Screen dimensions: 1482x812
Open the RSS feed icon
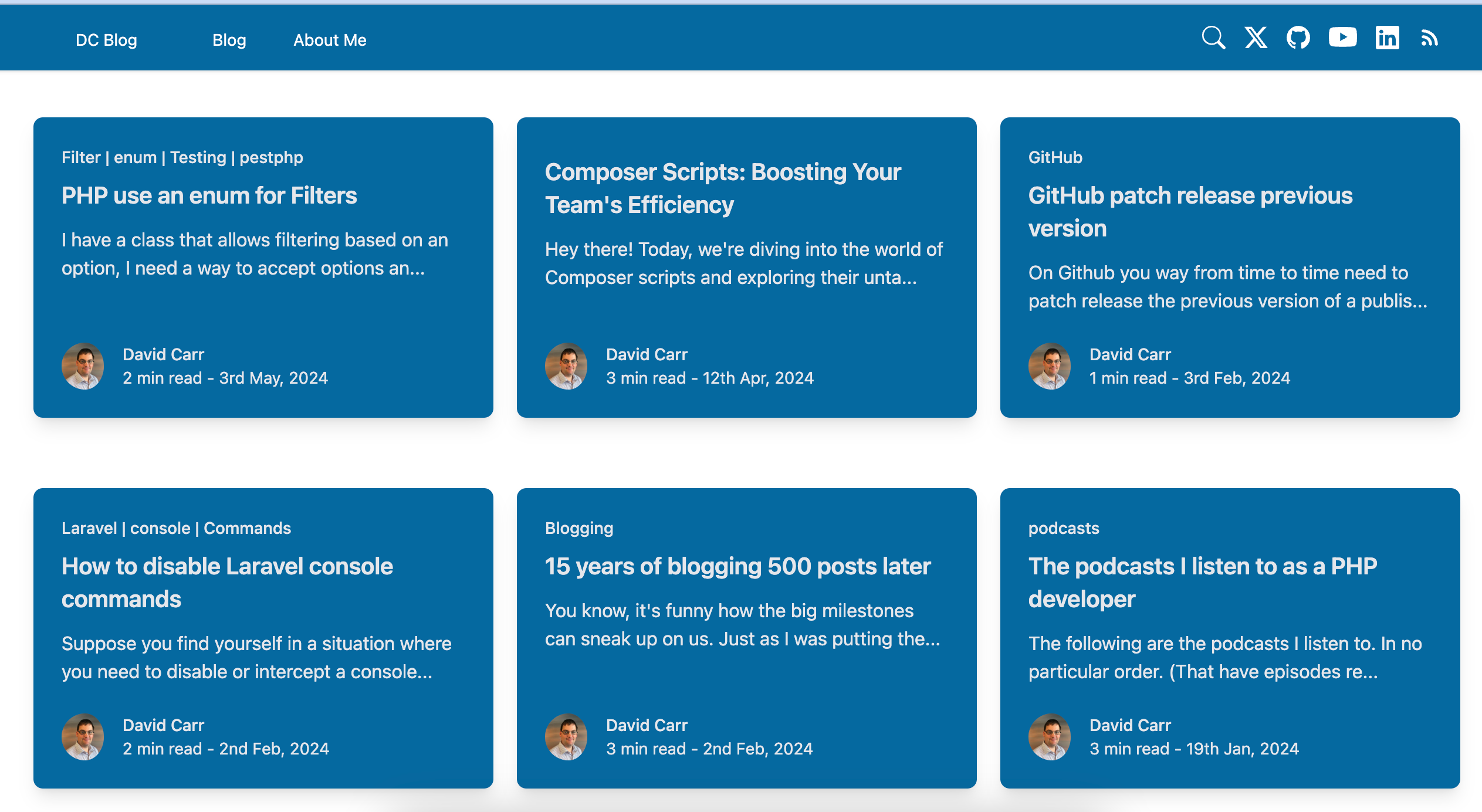point(1429,39)
